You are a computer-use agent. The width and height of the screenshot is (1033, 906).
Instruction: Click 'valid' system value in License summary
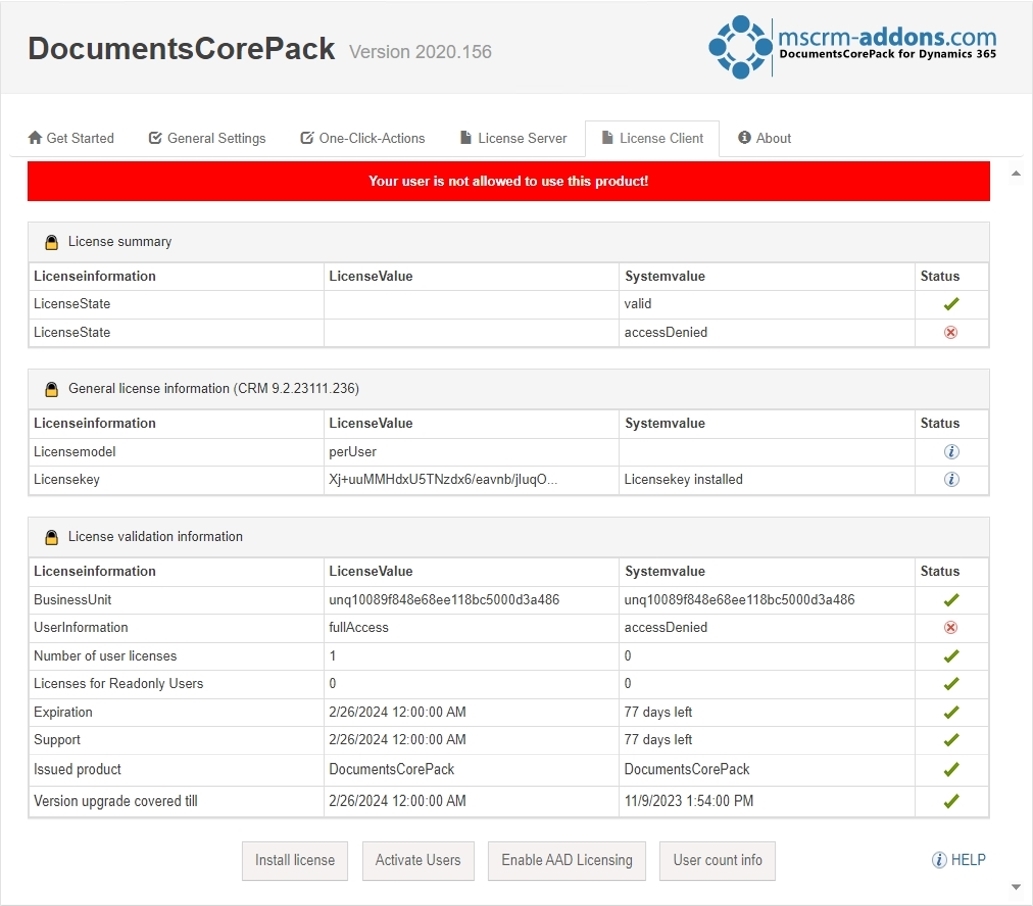(x=638, y=304)
